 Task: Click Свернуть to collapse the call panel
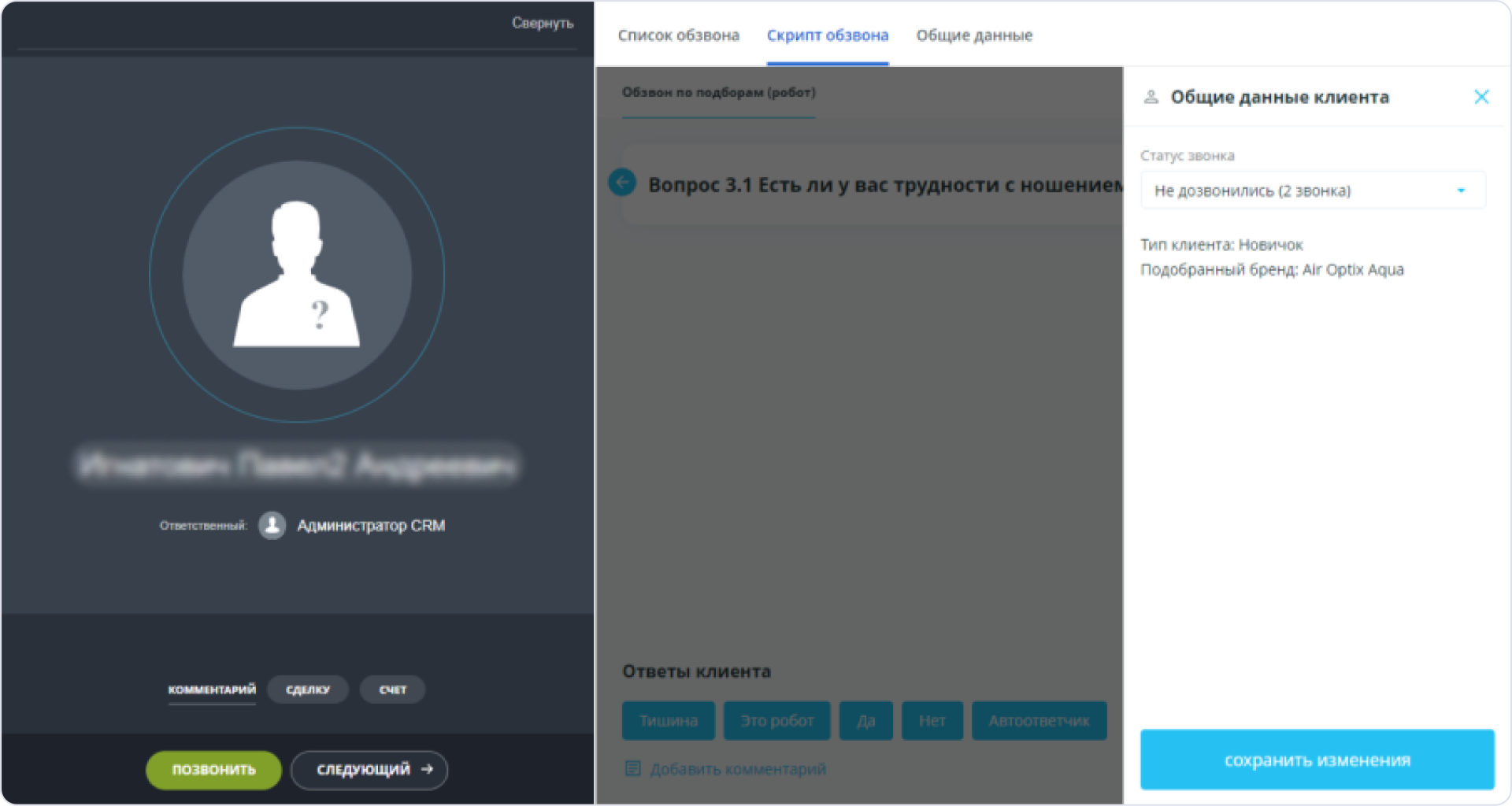543,24
